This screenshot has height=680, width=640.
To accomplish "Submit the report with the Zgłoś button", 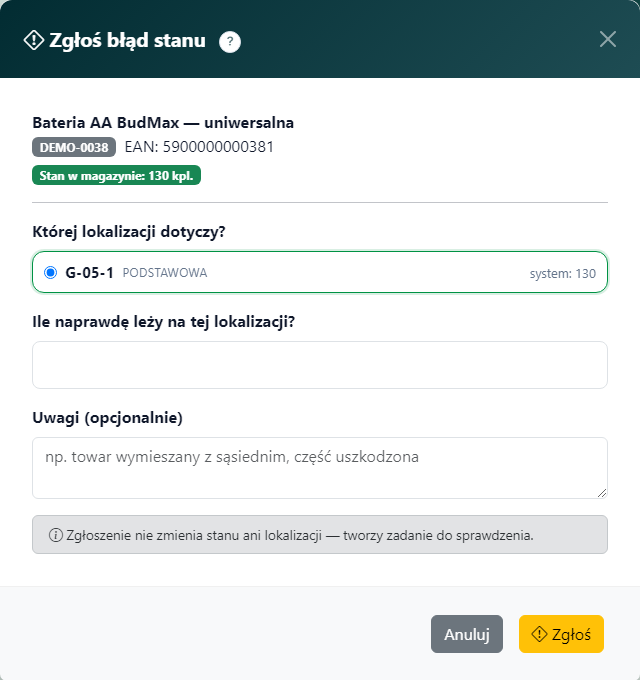I will click(x=561, y=634).
